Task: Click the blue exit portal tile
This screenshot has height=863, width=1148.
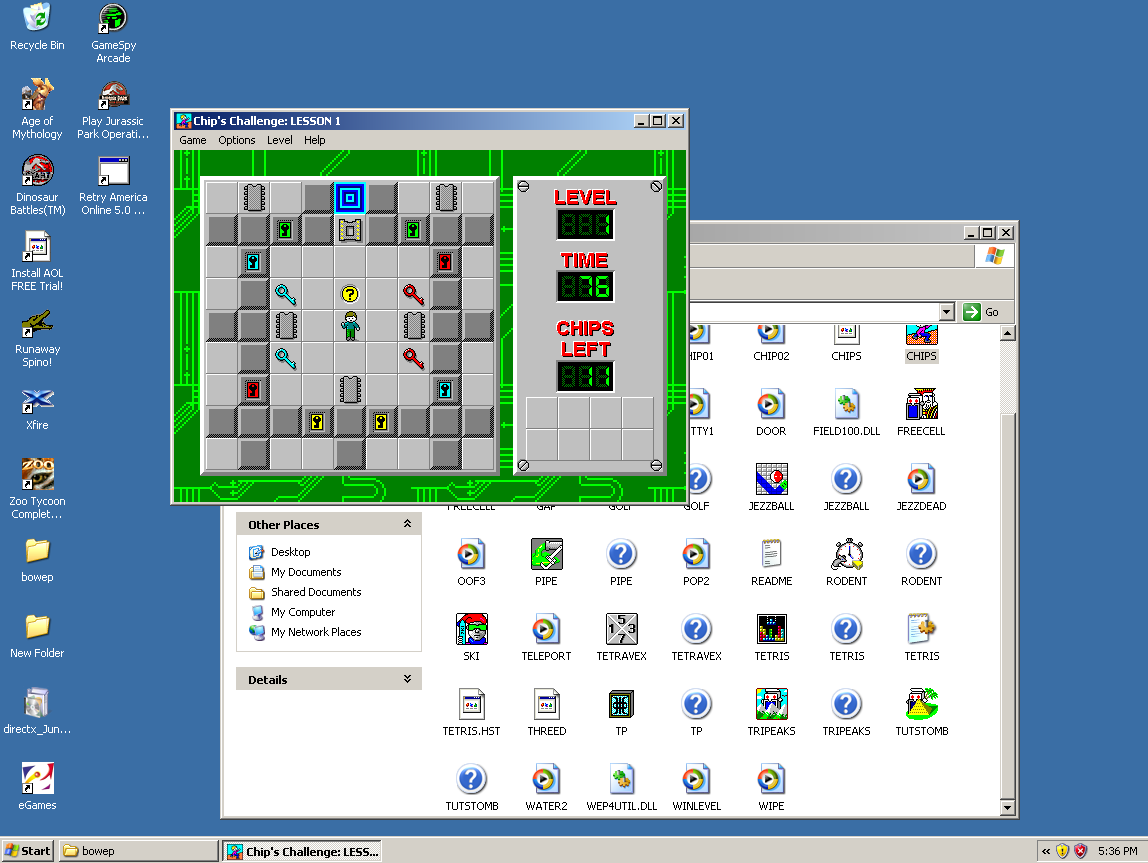Action: click(x=350, y=198)
